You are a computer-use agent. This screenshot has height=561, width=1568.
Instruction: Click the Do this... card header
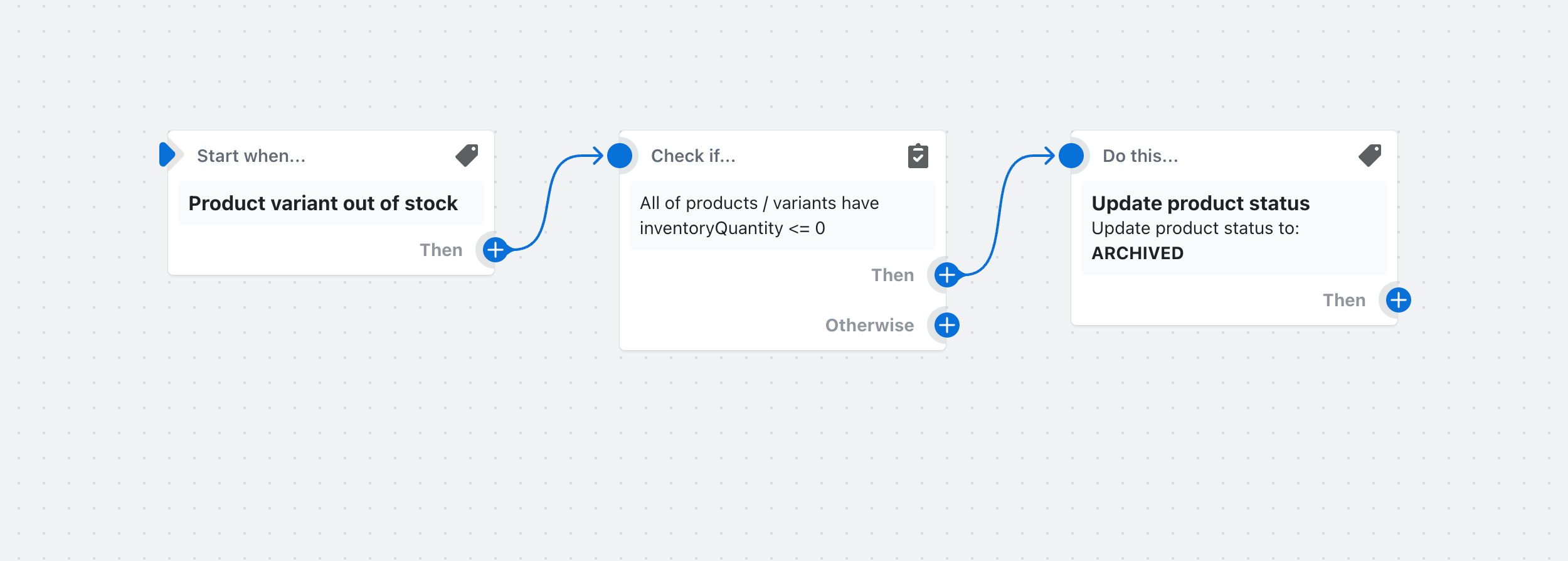(1140, 156)
